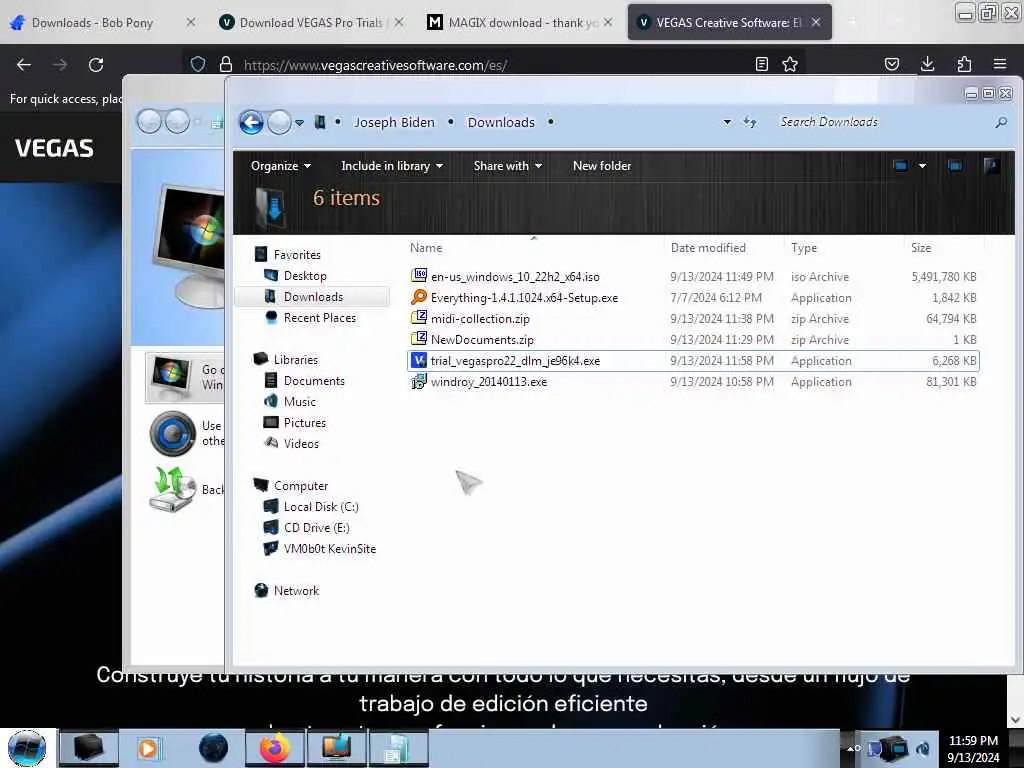
Task: Open Pictures library
Action: point(304,423)
